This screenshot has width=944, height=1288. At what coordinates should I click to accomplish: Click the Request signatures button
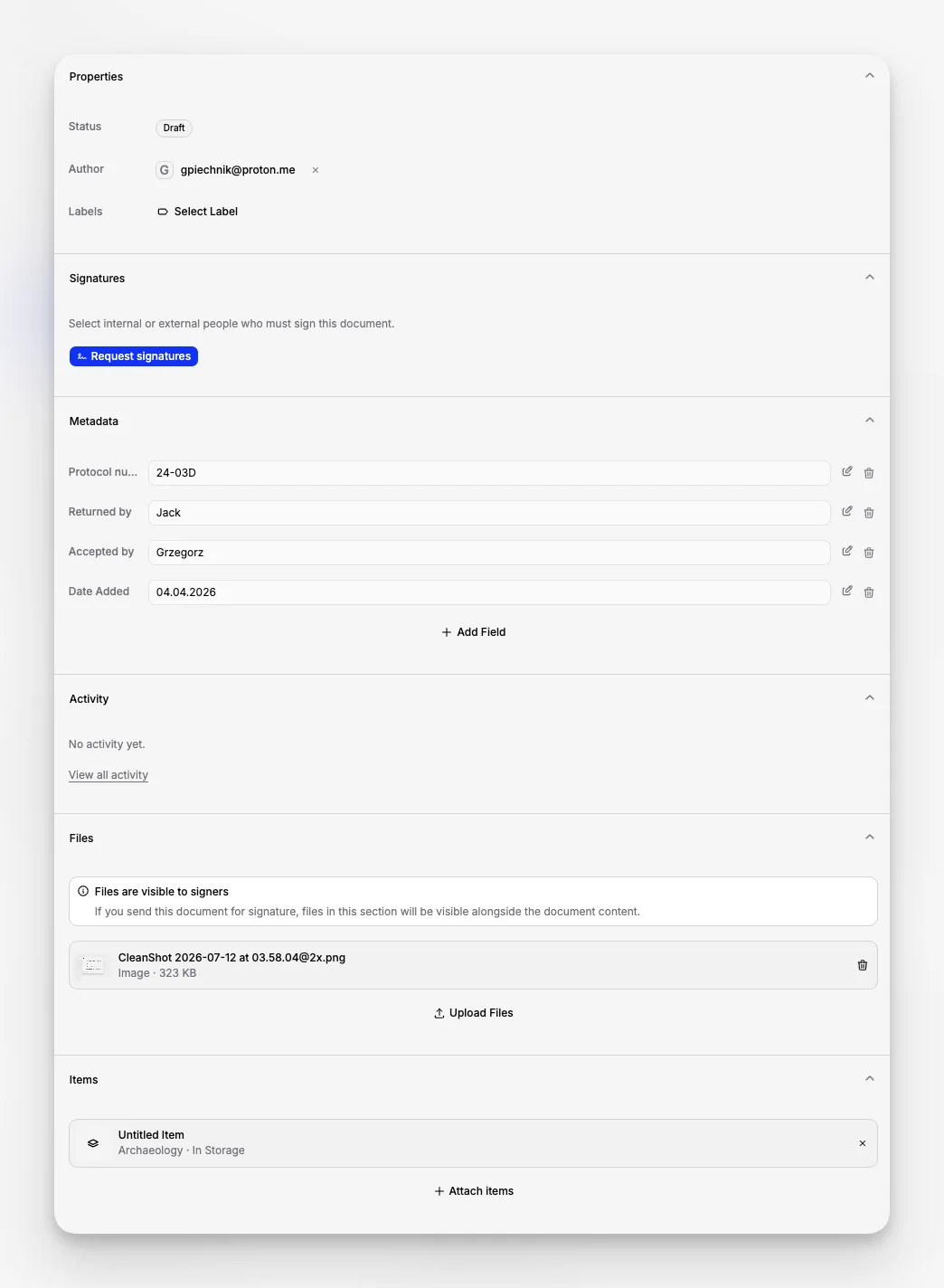point(134,356)
